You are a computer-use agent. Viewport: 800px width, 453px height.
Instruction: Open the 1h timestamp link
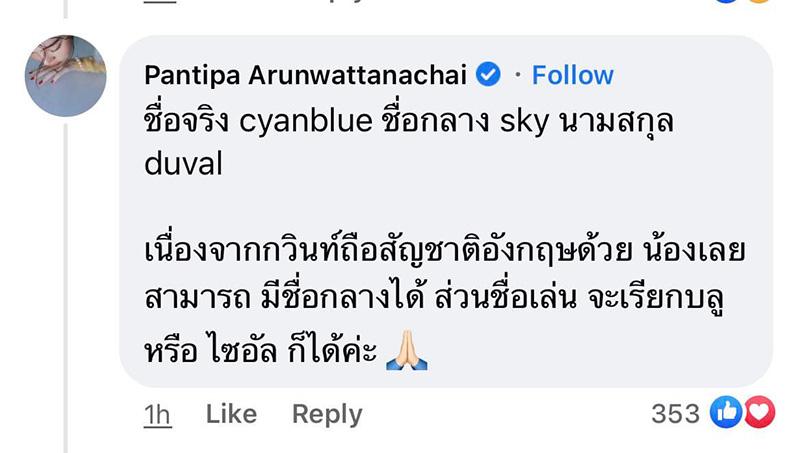coord(157,414)
